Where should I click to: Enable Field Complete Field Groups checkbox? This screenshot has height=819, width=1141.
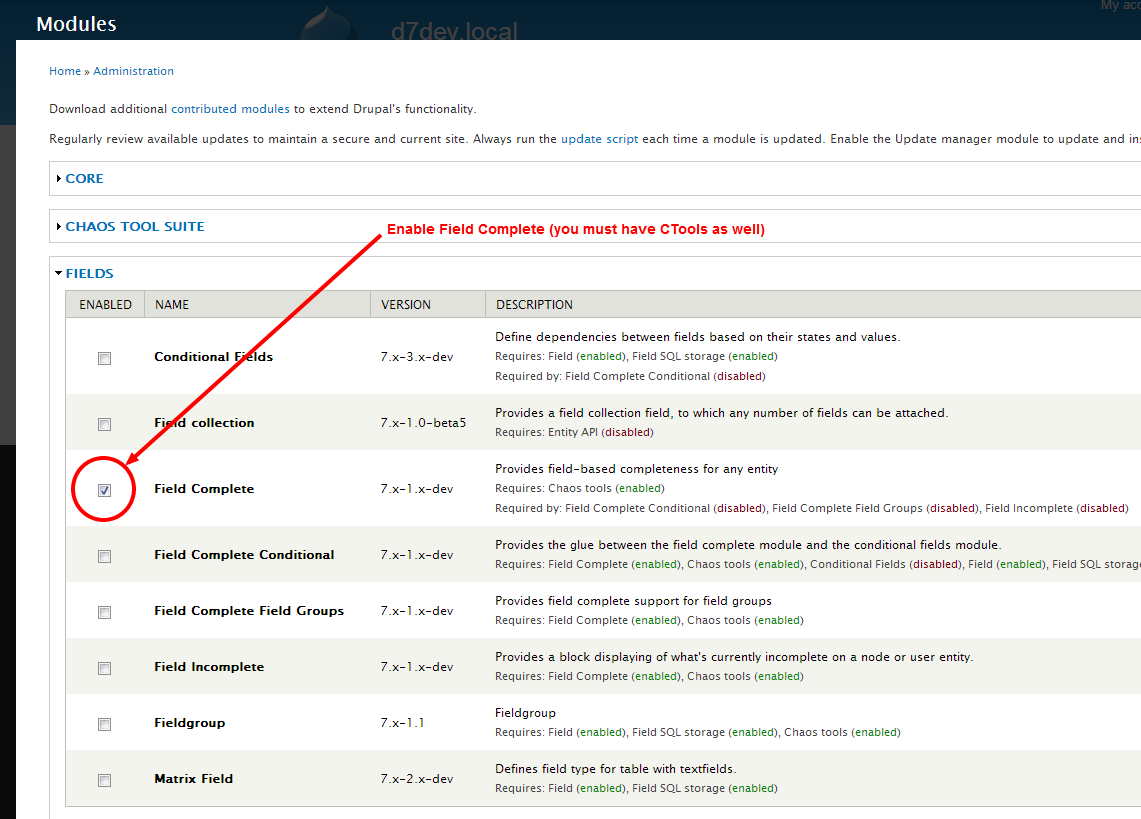tap(105, 612)
